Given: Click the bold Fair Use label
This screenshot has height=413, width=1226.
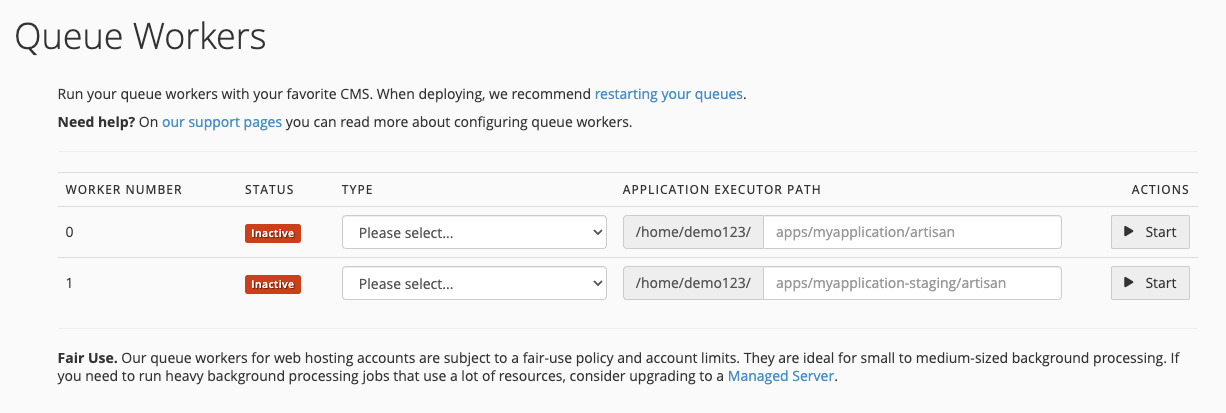Looking at the screenshot, I should [x=87, y=357].
